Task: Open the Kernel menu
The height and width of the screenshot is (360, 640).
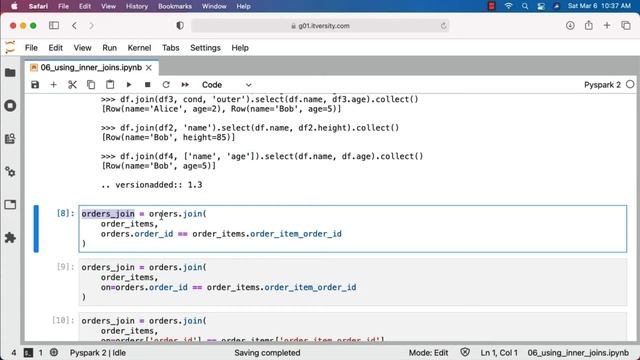Action: (139, 48)
